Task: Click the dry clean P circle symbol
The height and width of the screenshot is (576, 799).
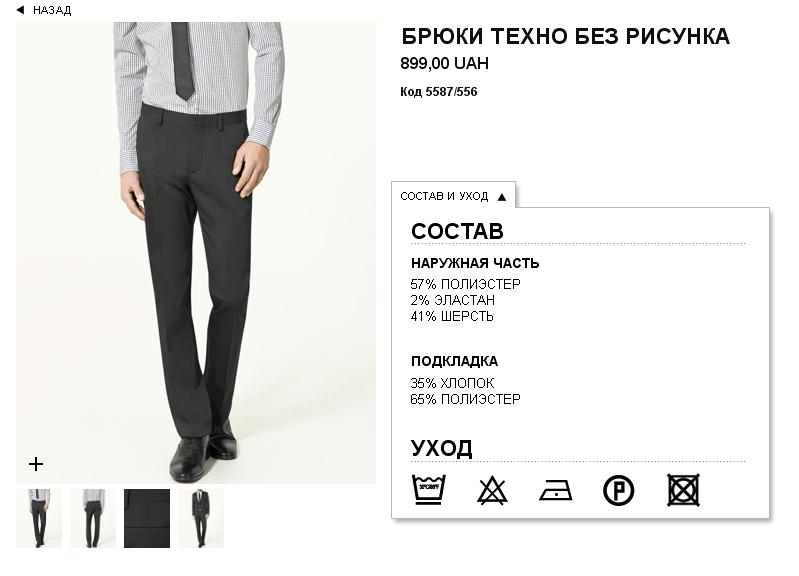Action: pos(619,490)
